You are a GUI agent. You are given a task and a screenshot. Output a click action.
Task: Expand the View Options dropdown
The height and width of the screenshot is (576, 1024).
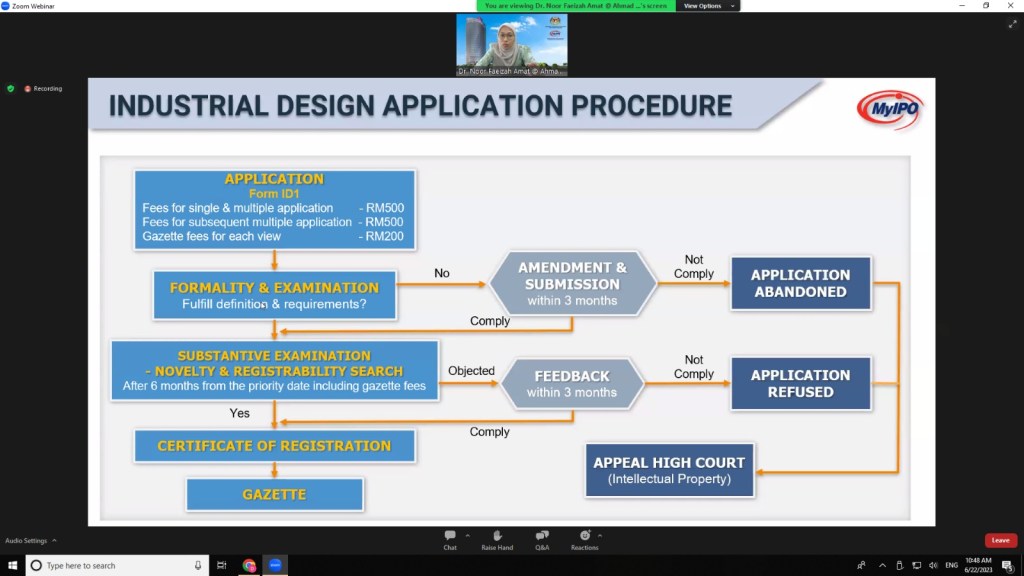tap(707, 6)
